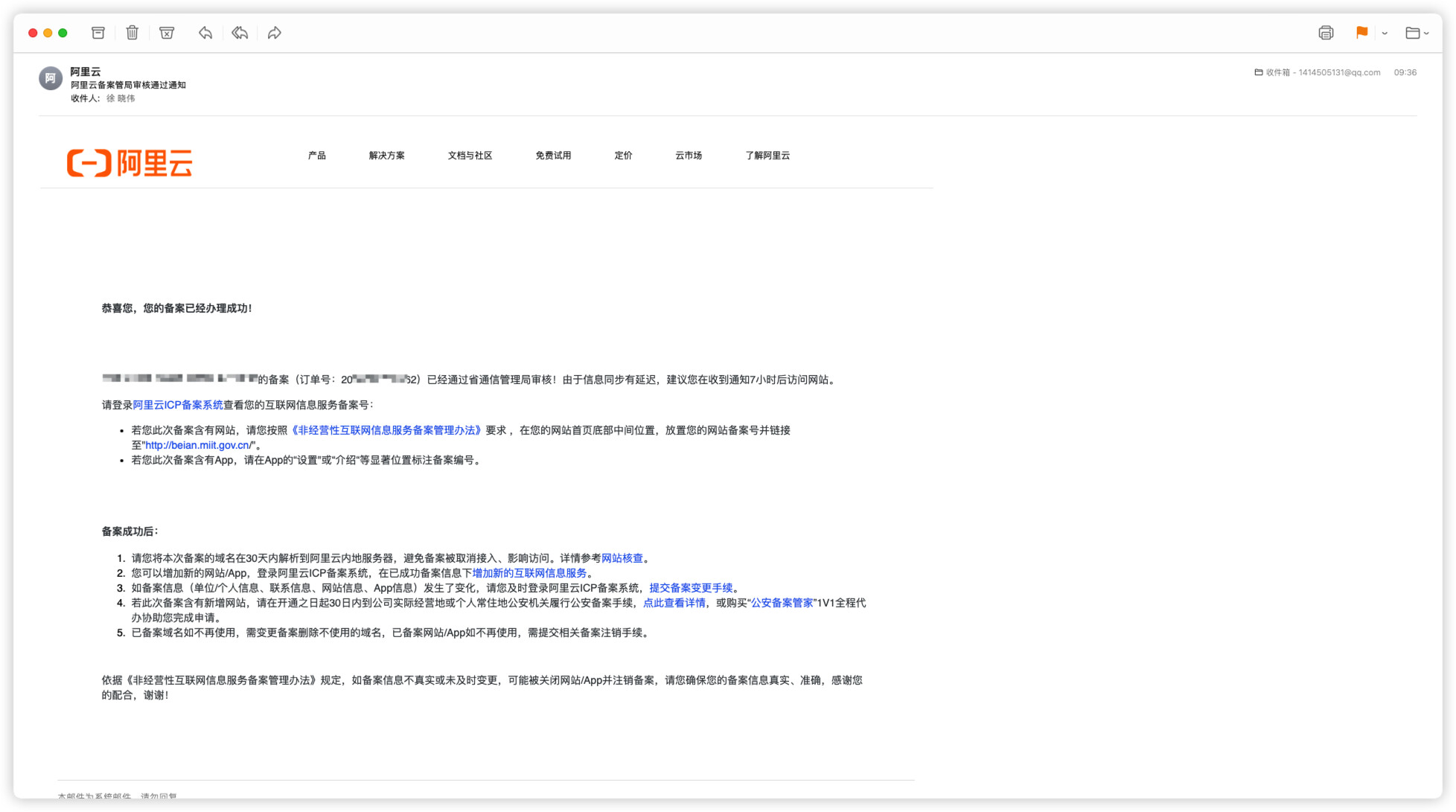Image resolution: width=1456 pixels, height=812 pixels.
Task: Click the Reply All icon
Action: click(240, 33)
